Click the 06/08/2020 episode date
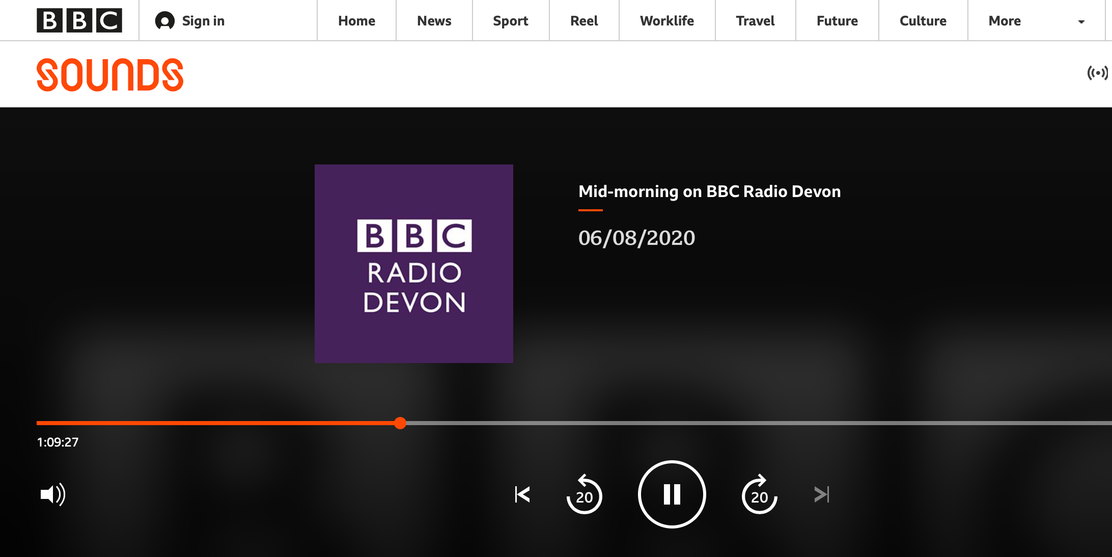The height and width of the screenshot is (557, 1112). 637,238
